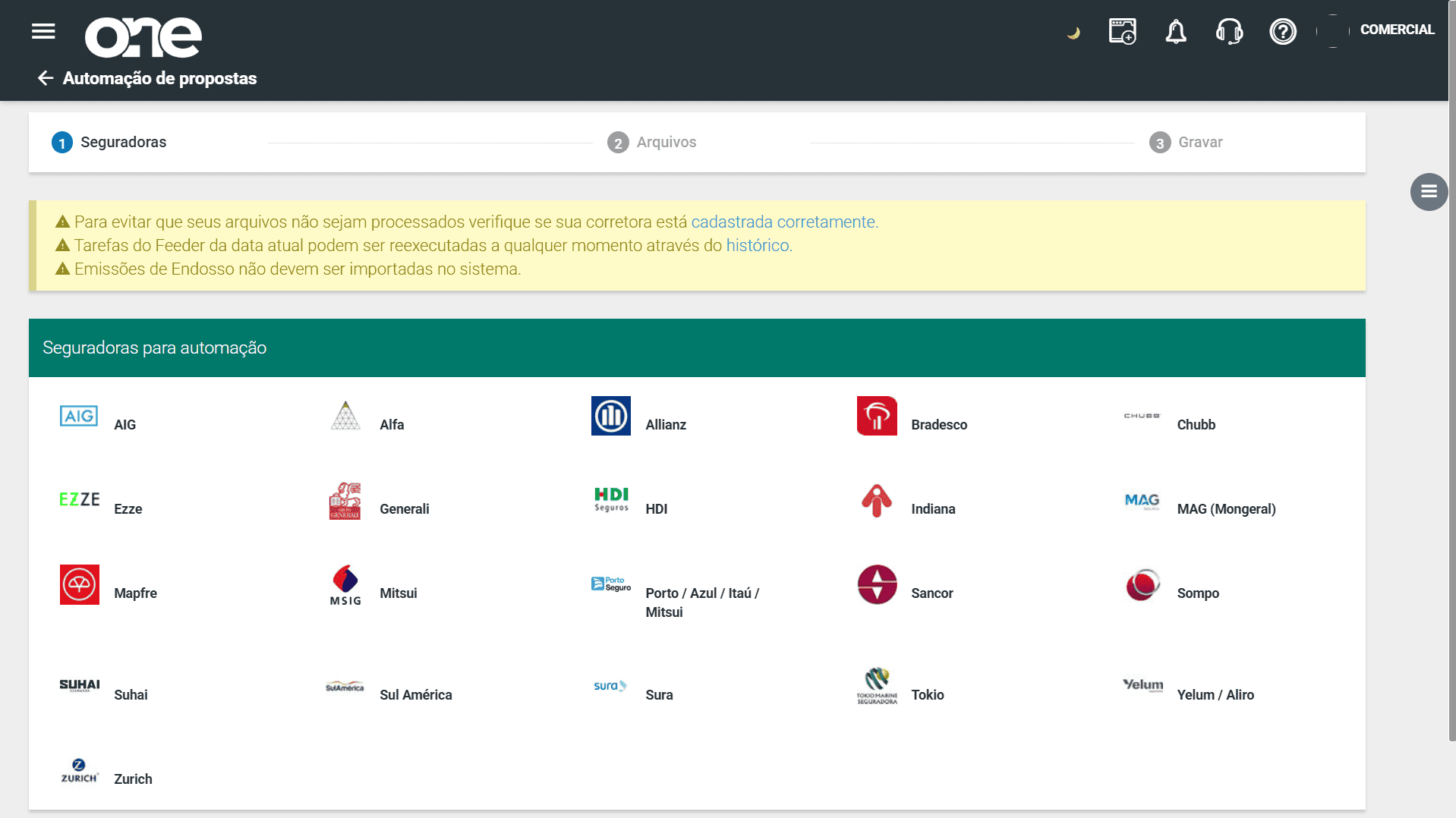Pick the HDI insurer label

coord(657,509)
